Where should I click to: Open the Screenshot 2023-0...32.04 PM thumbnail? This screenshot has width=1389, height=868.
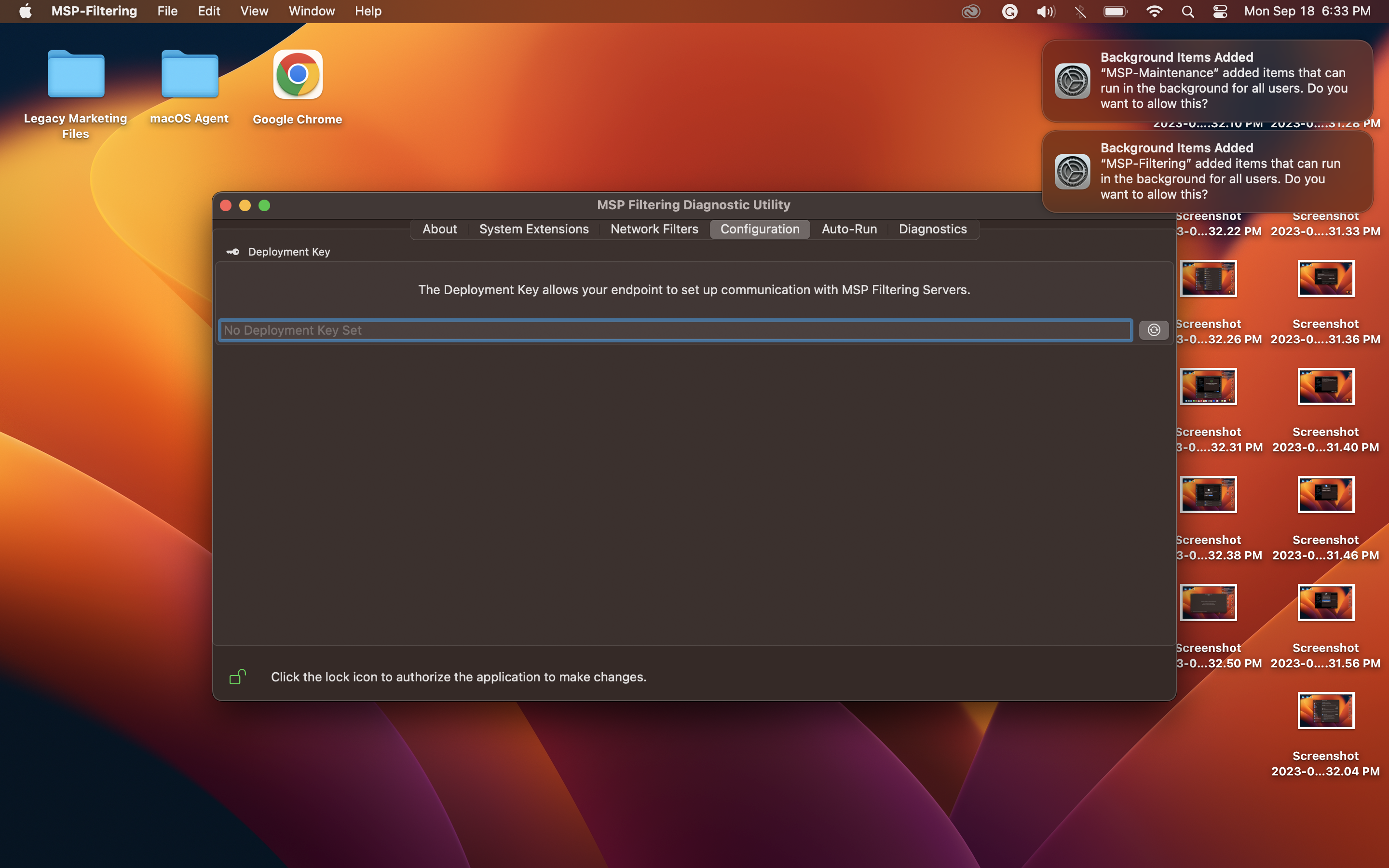1326,710
